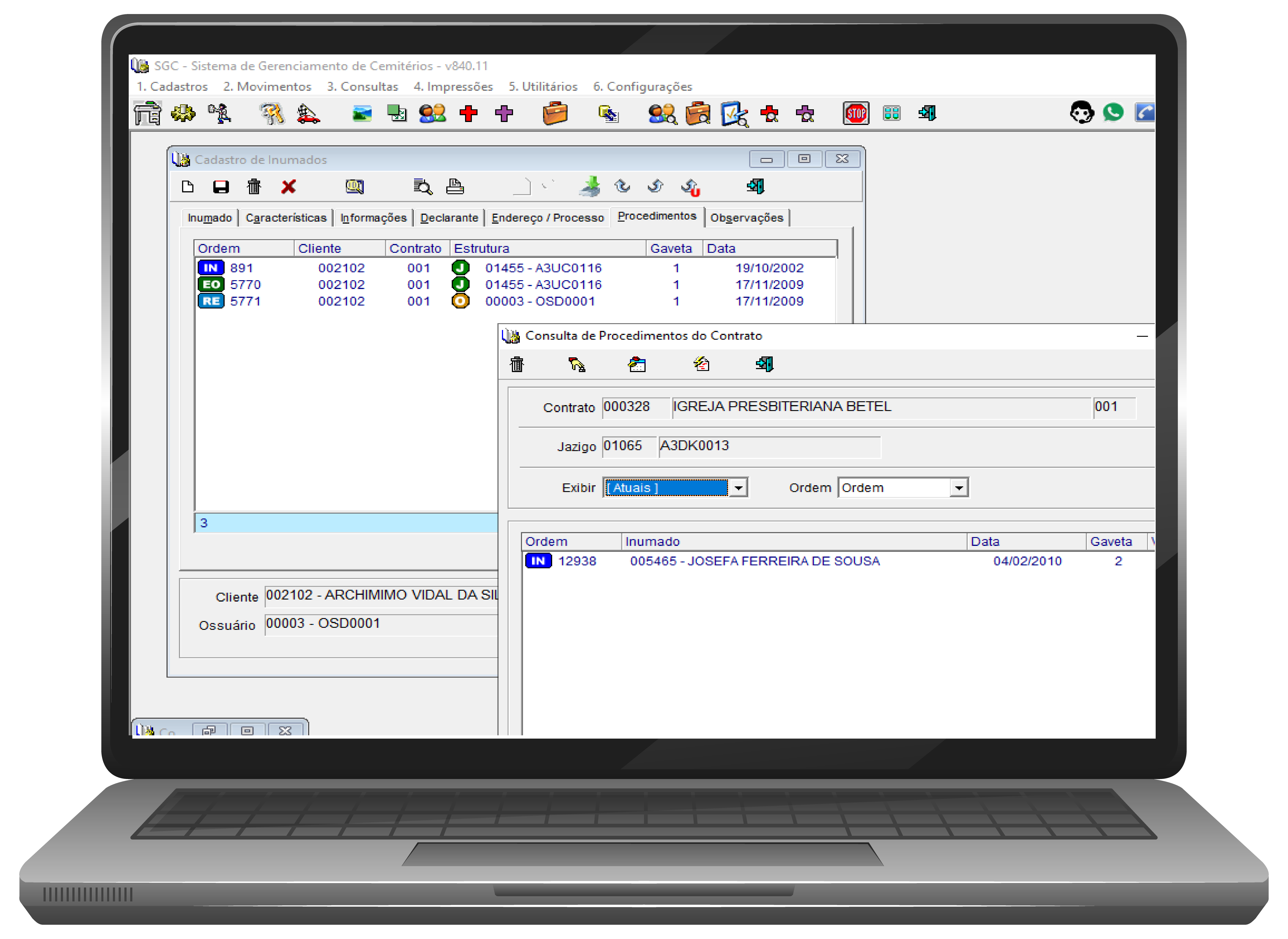Click the green download arrow icon
The image size is (1288, 939).
click(590, 186)
